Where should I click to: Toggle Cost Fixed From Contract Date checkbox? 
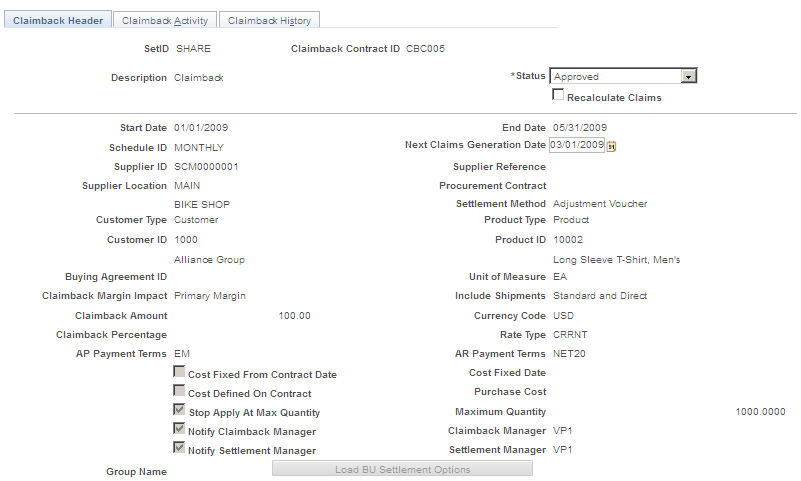[x=179, y=371]
